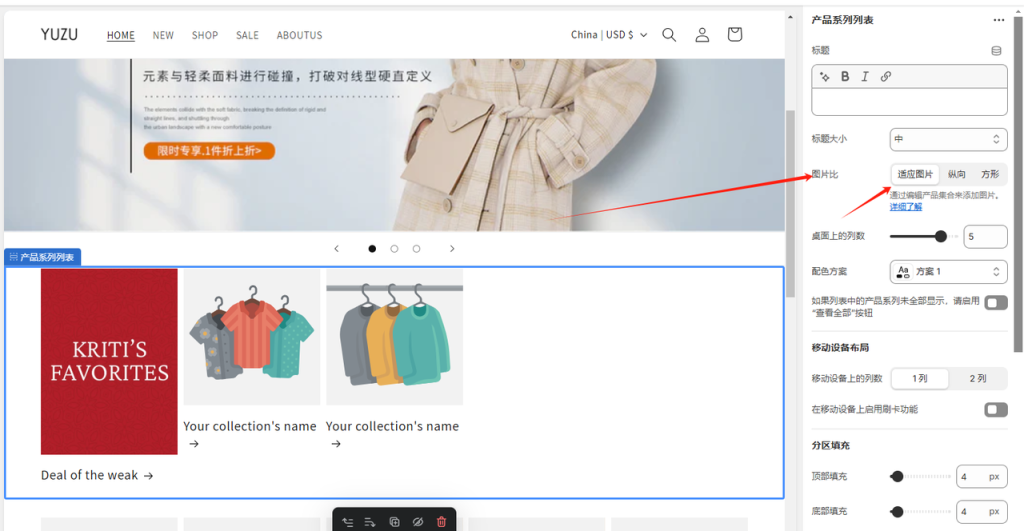This screenshot has width=1024, height=531.
Task: Apply italic to the heading text
Action: (865, 76)
